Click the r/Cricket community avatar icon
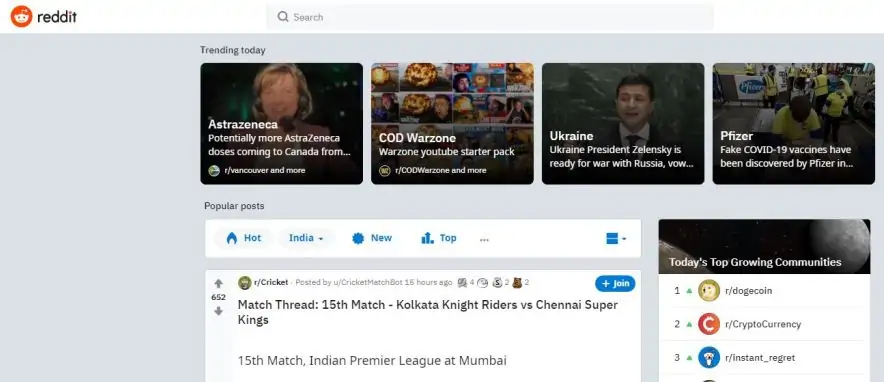The height and width of the screenshot is (382, 884). tap(245, 283)
